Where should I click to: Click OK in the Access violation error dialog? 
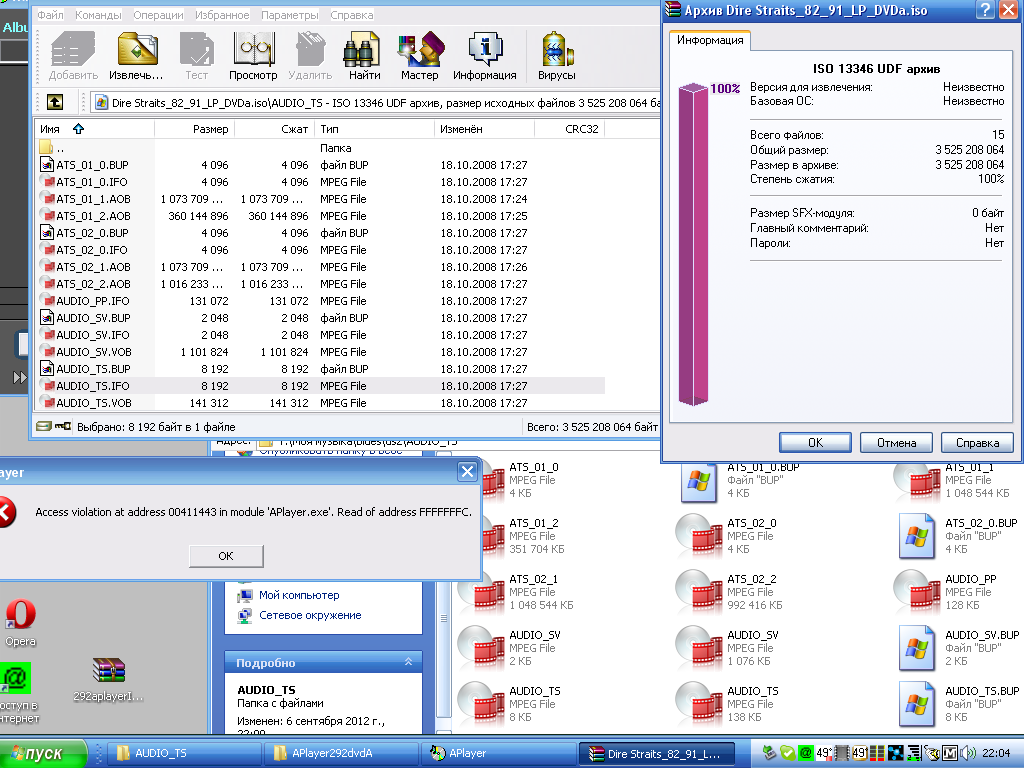click(x=226, y=556)
